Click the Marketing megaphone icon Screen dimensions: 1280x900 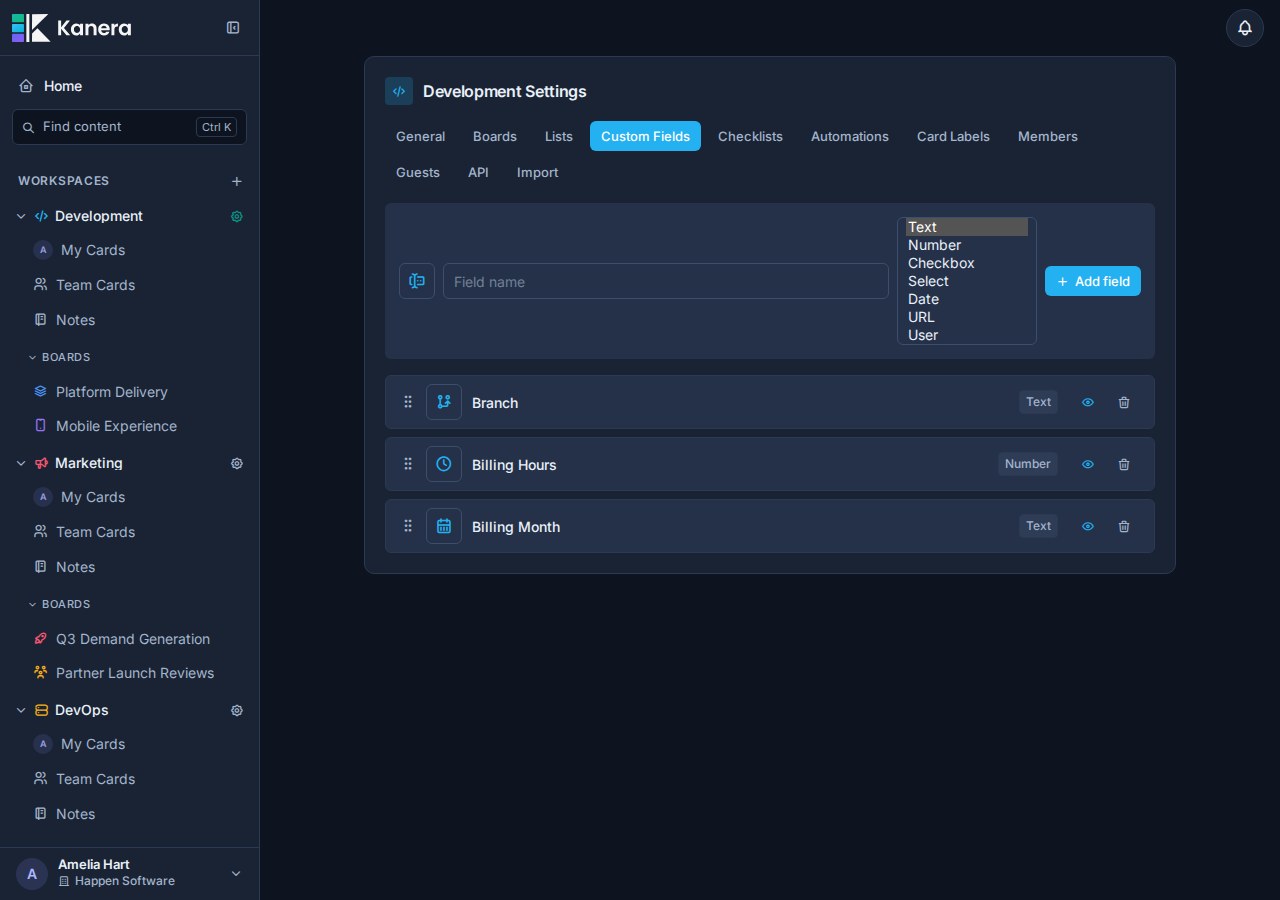point(41,463)
